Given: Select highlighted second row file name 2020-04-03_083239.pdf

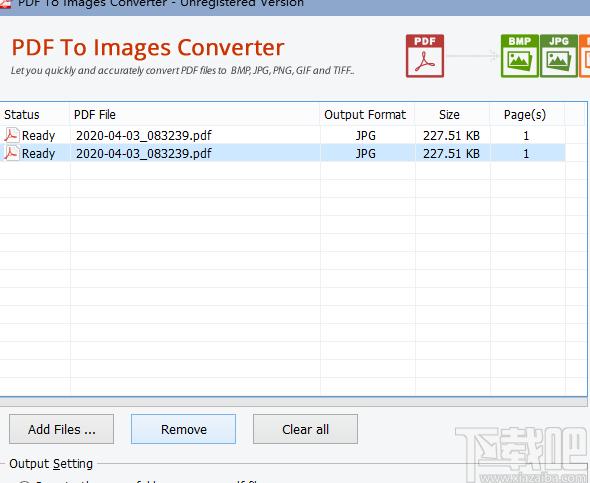Looking at the screenshot, I should 144,153.
